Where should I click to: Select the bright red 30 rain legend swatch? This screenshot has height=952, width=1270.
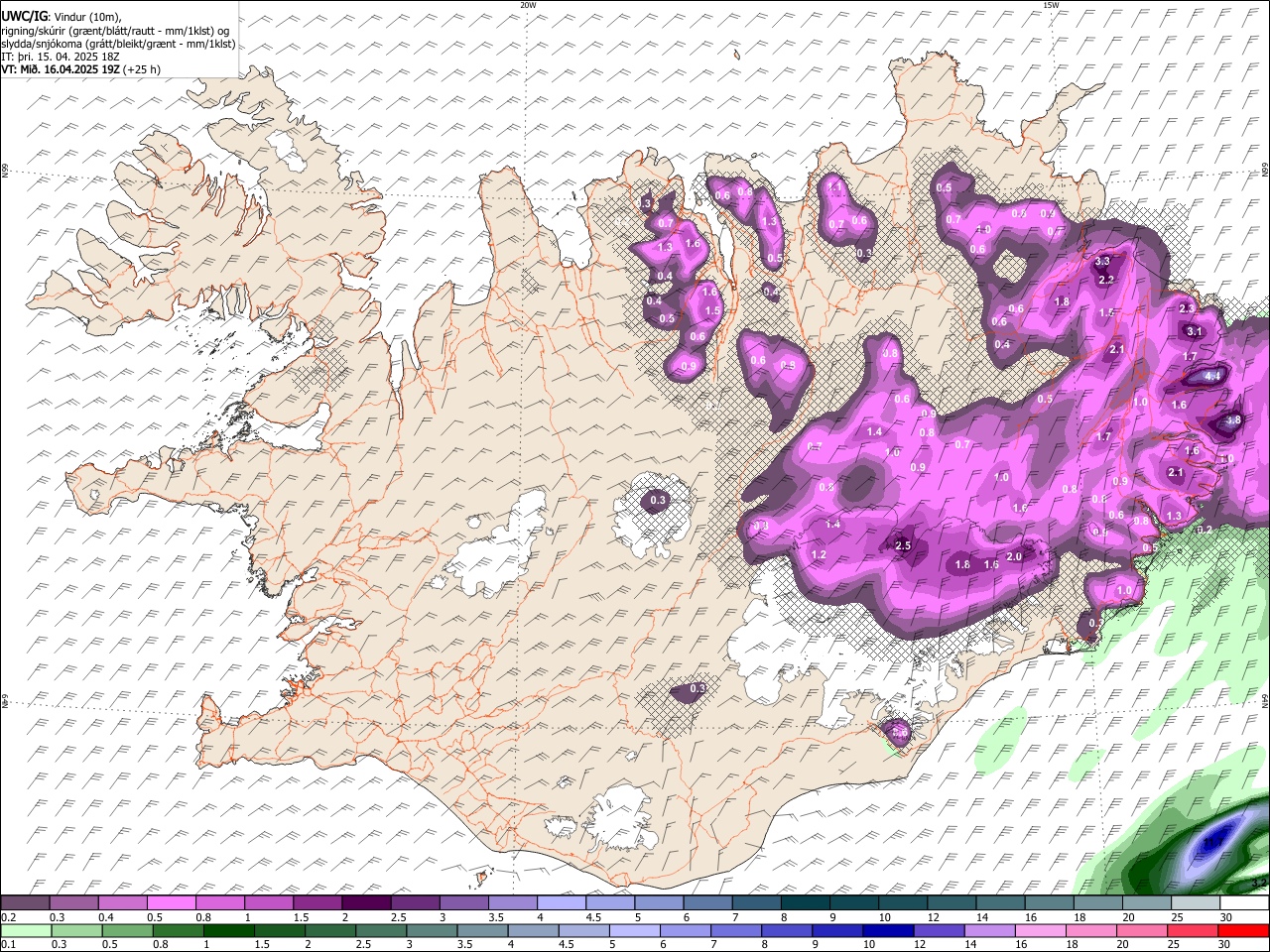coord(1243,930)
